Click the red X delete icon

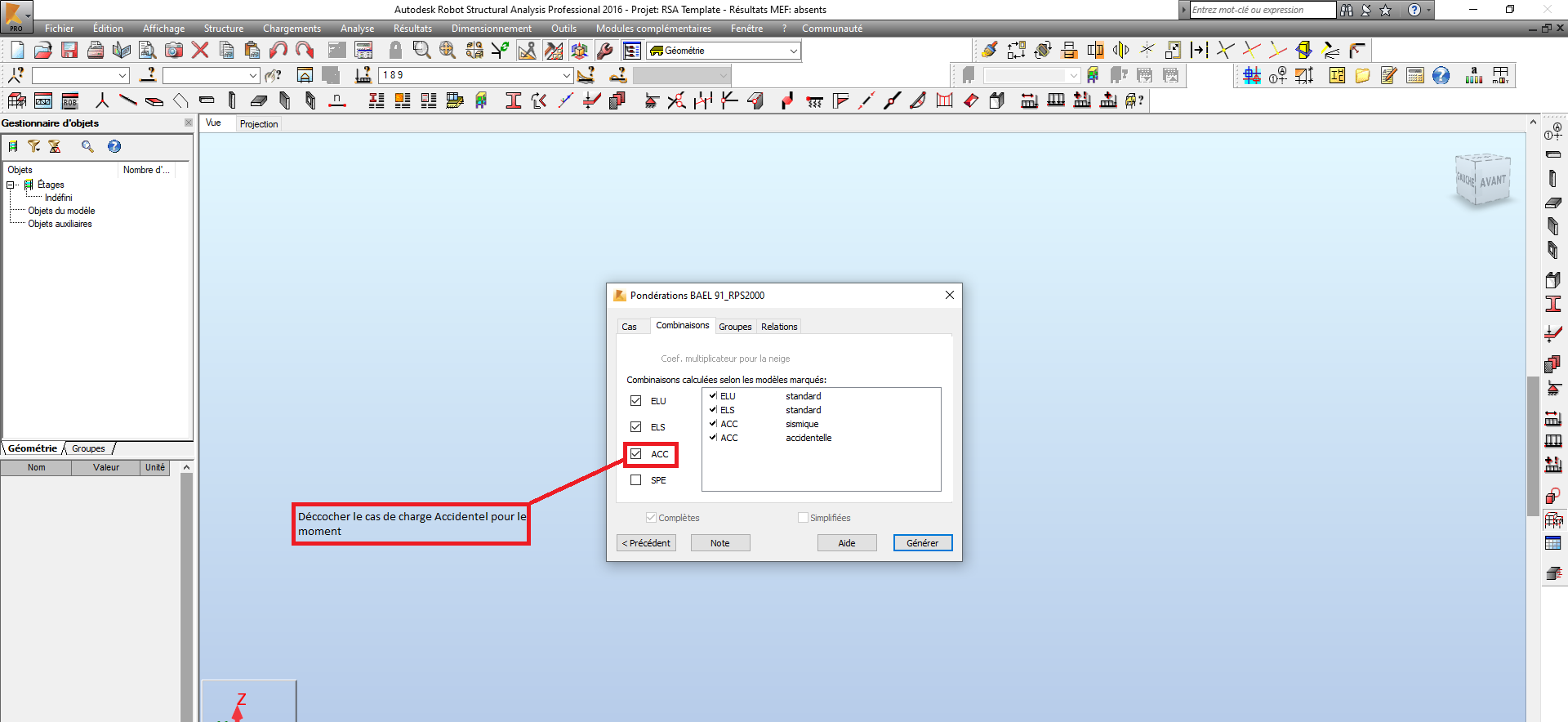coord(200,50)
